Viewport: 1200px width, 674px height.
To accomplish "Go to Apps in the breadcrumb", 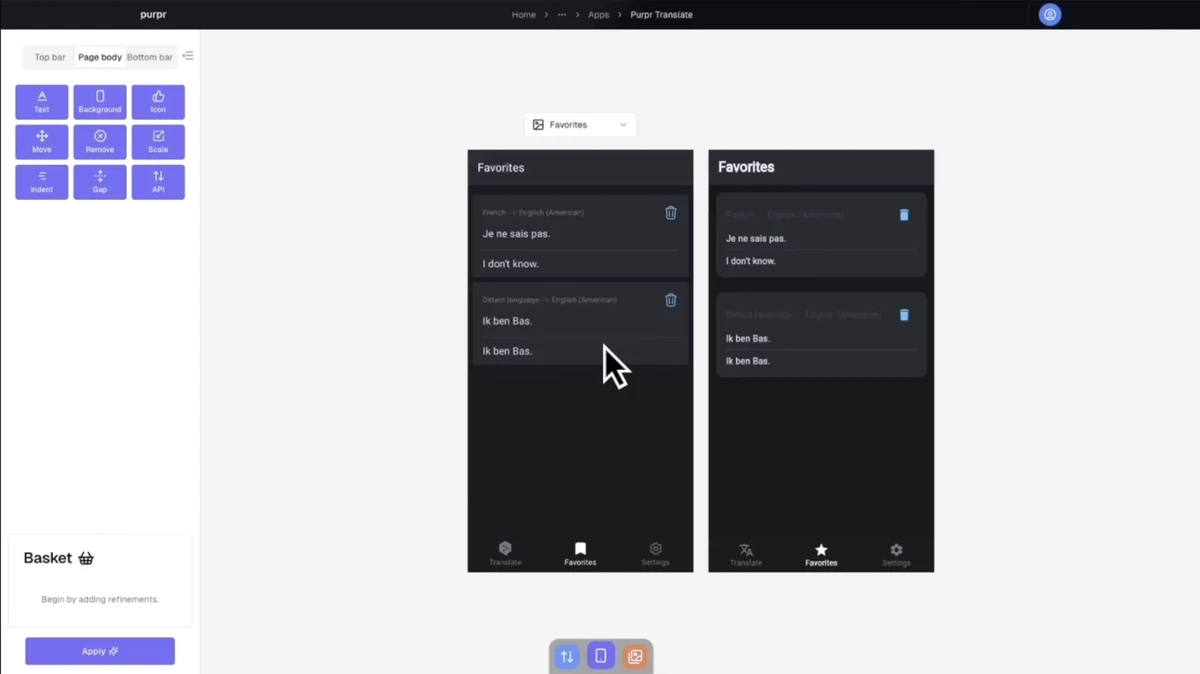I will [x=599, y=15].
